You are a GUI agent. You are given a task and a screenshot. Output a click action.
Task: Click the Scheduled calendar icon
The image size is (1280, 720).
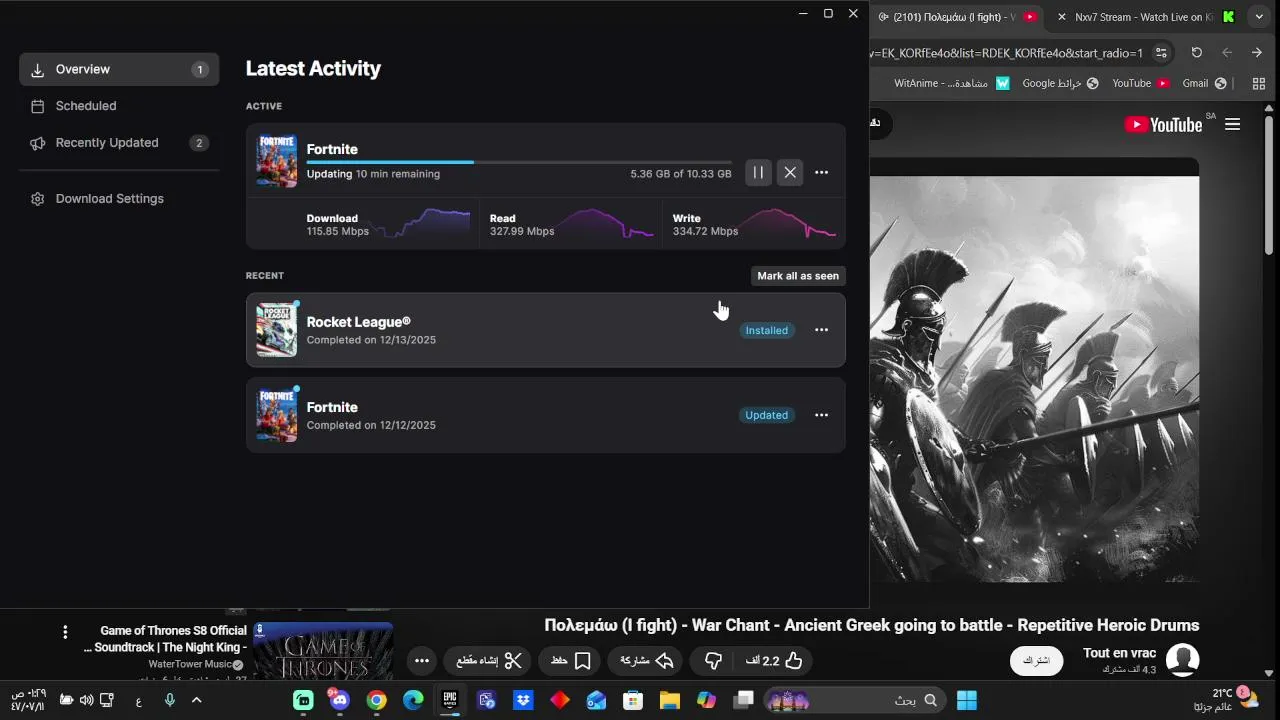[x=38, y=106]
